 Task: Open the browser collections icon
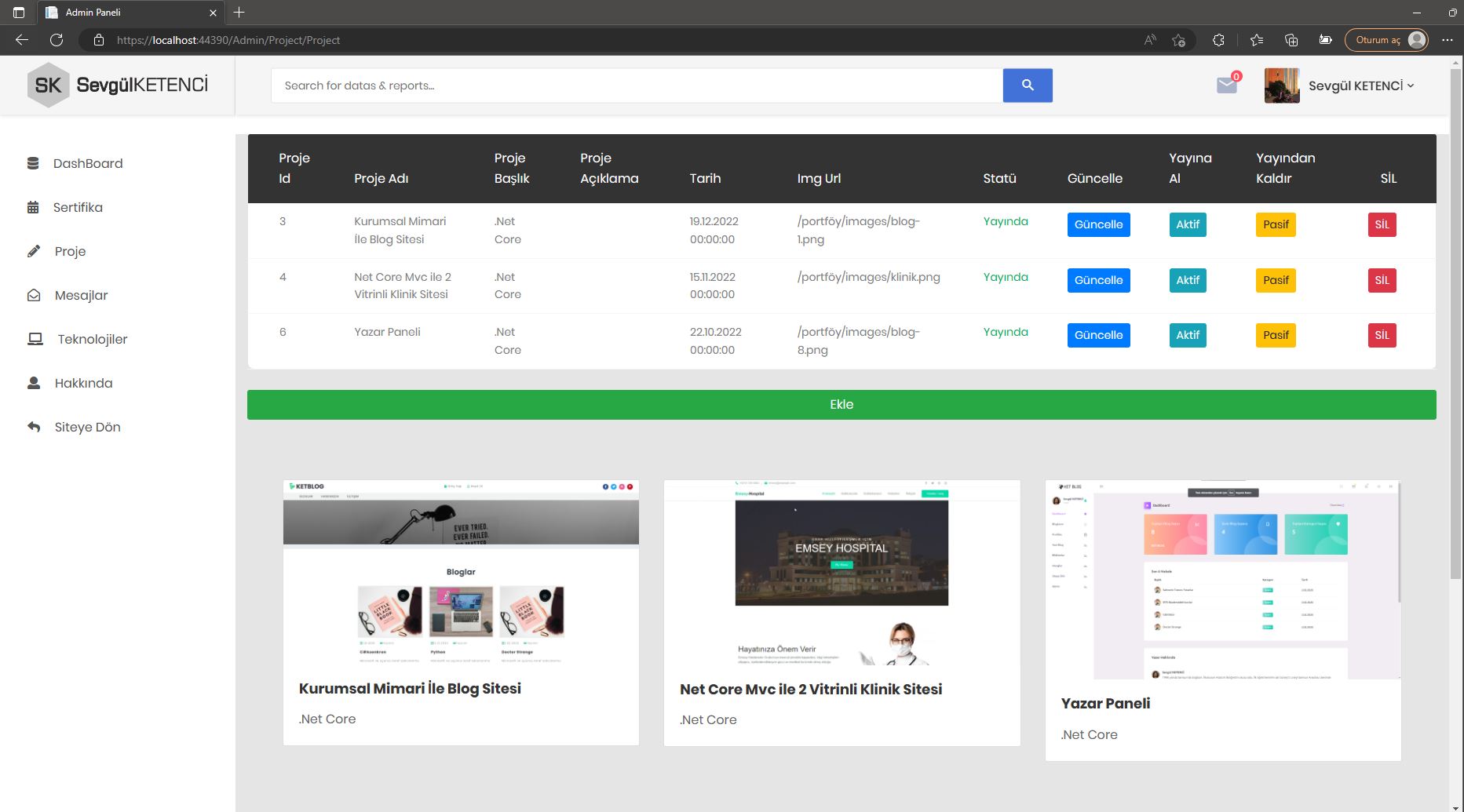point(1291,40)
